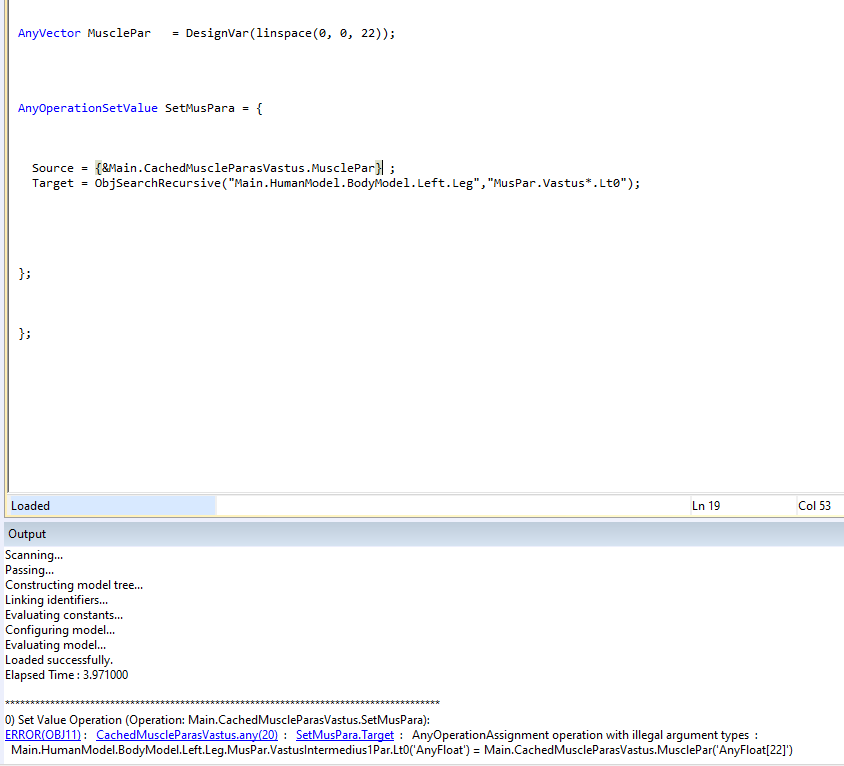Click the SetMusPara.Target error link
844x766 pixels.
point(345,735)
